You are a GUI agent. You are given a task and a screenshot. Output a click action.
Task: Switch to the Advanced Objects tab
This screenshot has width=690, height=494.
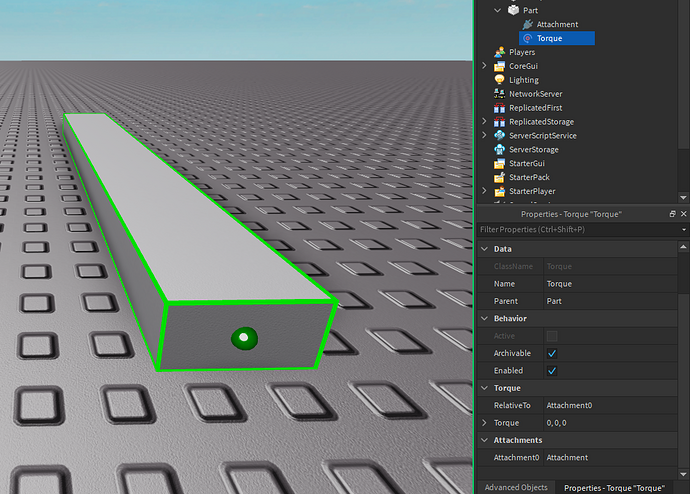[516, 487]
